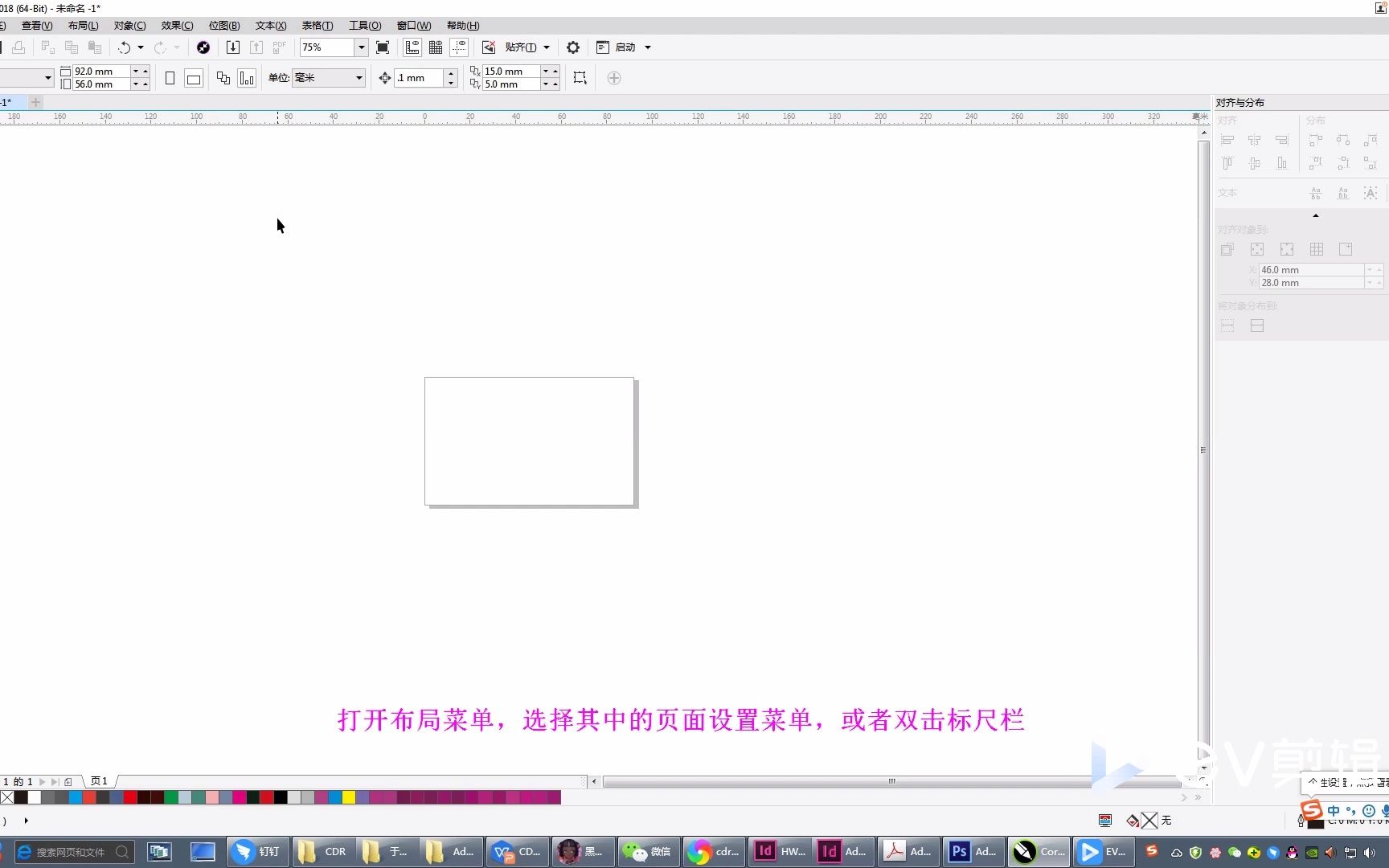This screenshot has width=1389, height=868.
Task: Select the 页1 page tab
Action: [x=98, y=780]
